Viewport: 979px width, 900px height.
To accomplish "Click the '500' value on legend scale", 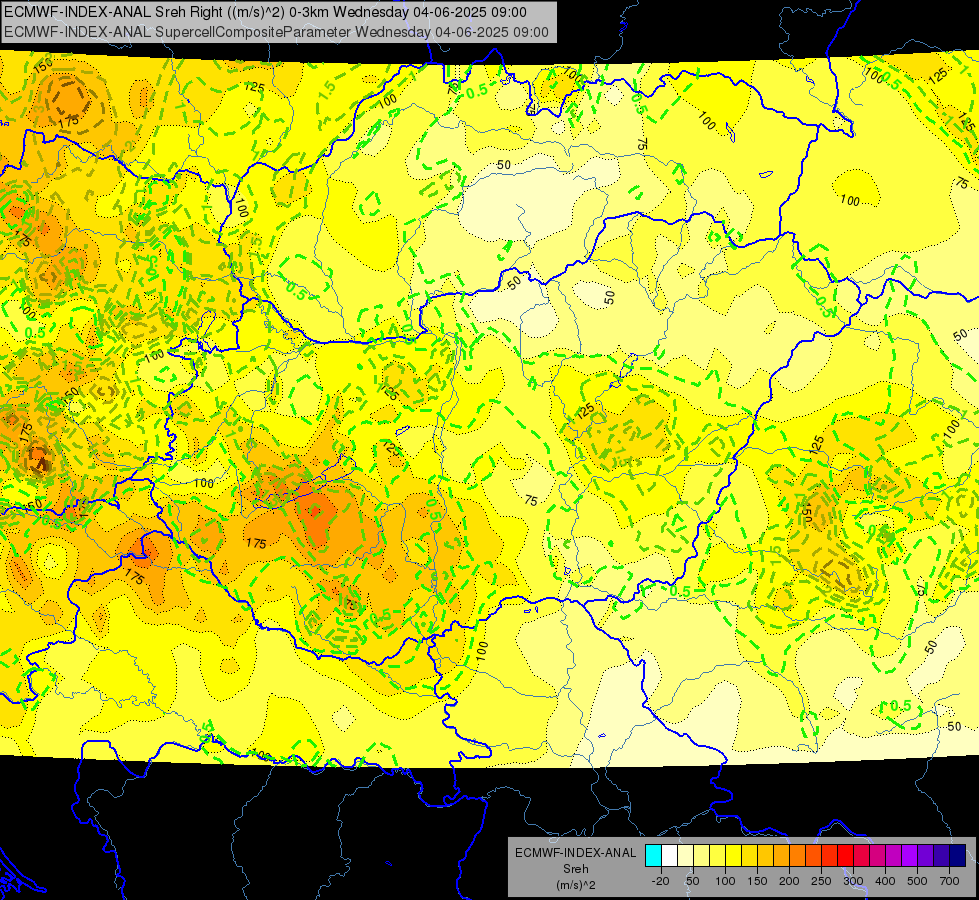I will click(917, 881).
